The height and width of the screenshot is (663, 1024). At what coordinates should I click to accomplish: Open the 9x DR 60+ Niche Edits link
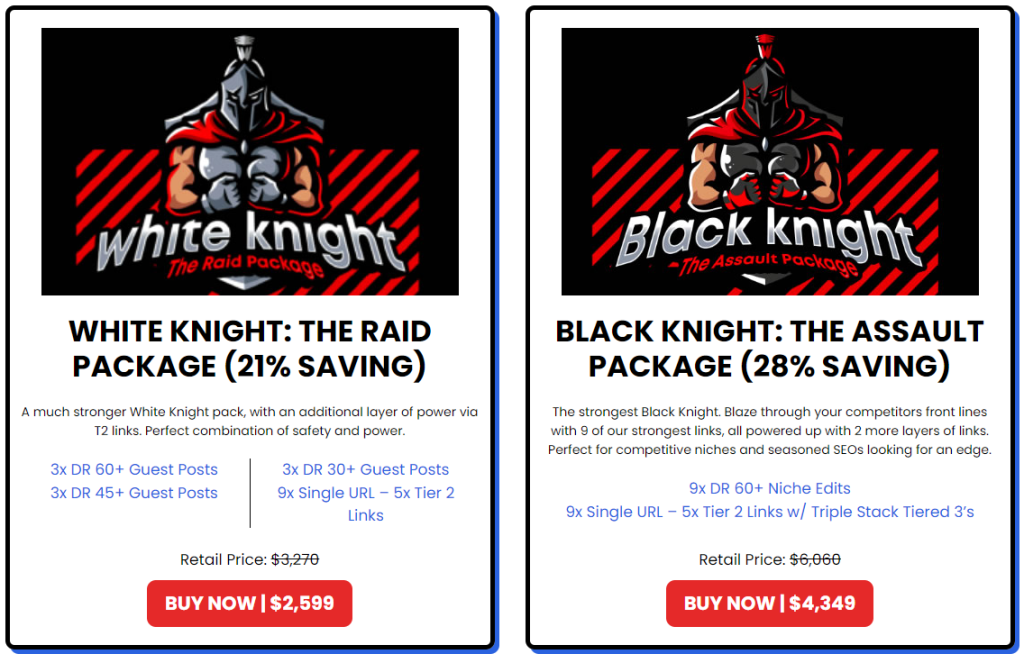click(x=769, y=488)
